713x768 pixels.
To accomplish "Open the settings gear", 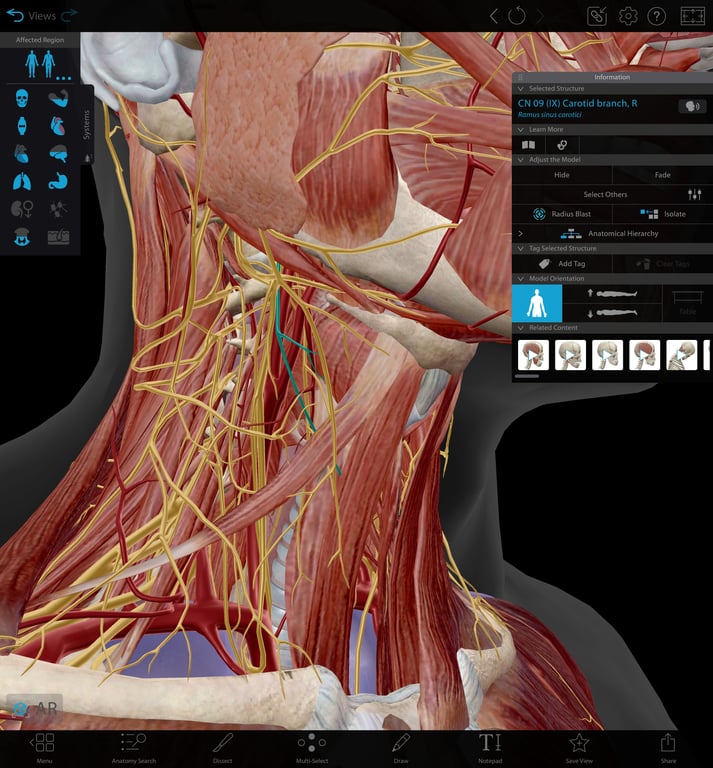I will coord(628,16).
